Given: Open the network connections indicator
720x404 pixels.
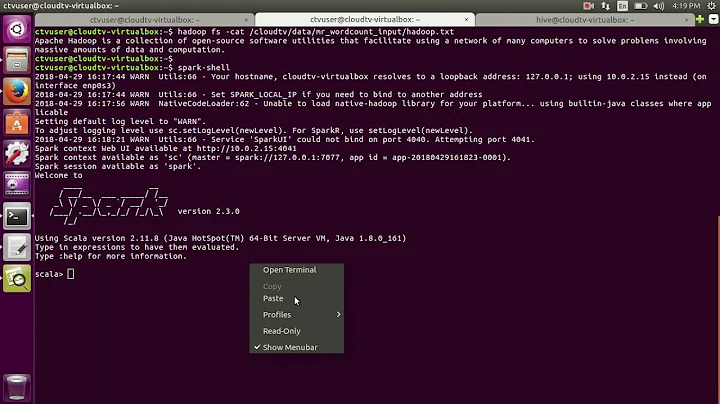Looking at the screenshot, I should point(605,6).
